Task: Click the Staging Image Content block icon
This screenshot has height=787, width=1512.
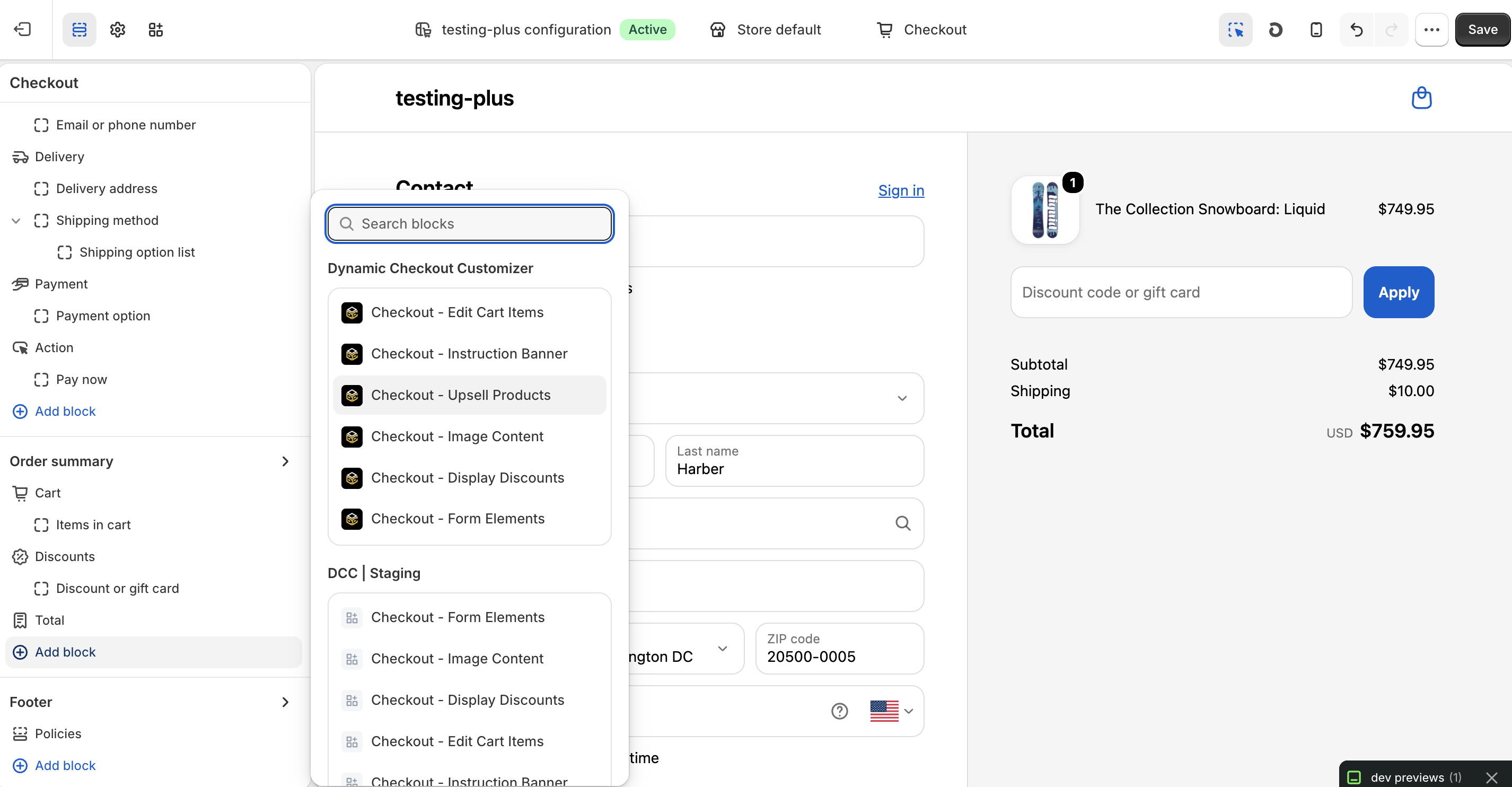Action: click(351, 659)
